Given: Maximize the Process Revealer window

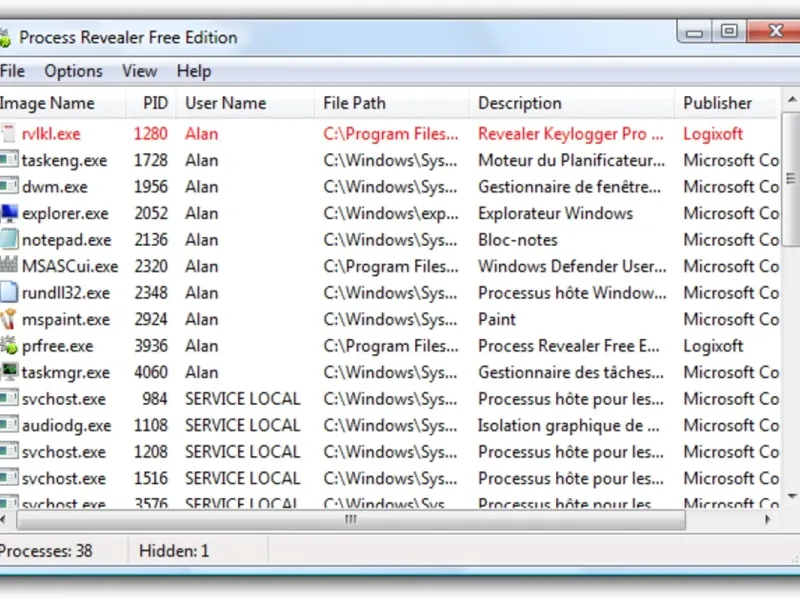Looking at the screenshot, I should tap(729, 32).
